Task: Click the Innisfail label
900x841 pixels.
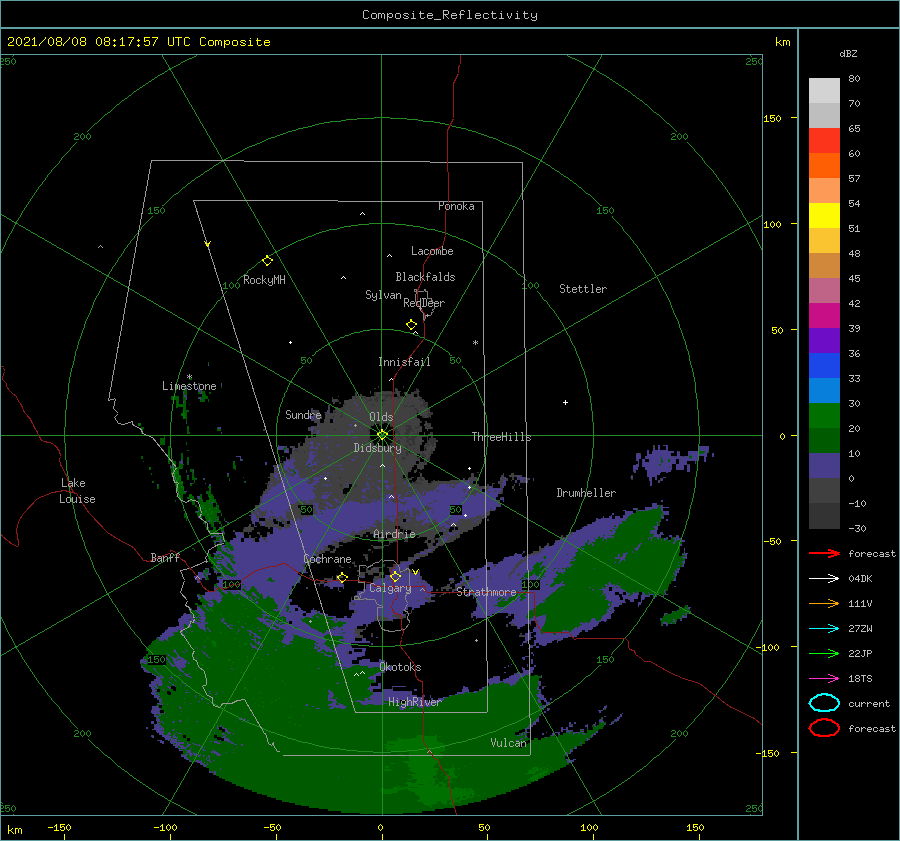Action: (x=404, y=362)
